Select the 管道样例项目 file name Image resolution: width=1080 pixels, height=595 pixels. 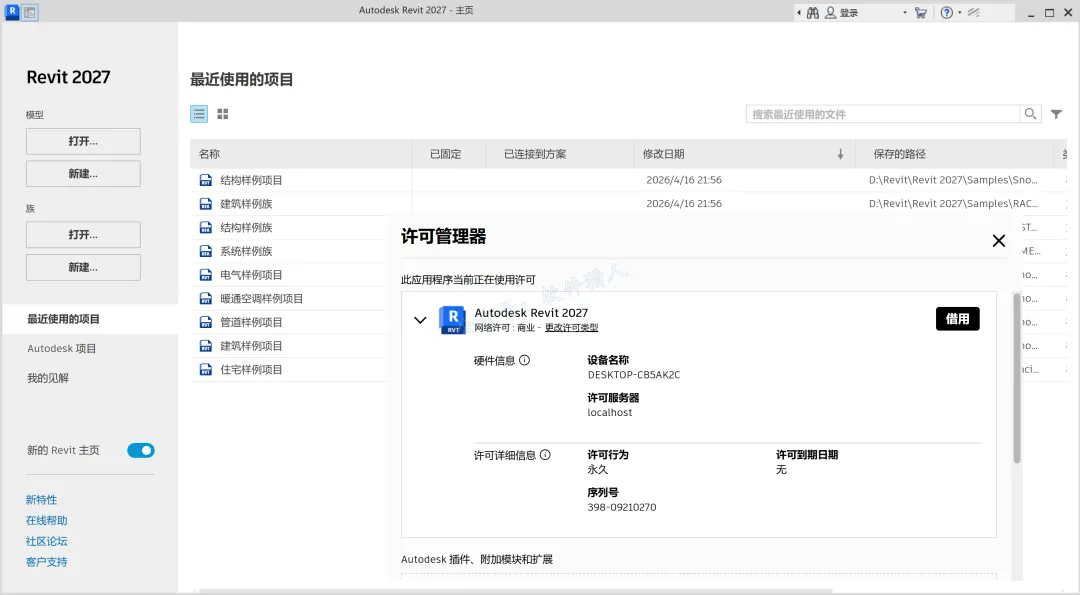click(251, 322)
